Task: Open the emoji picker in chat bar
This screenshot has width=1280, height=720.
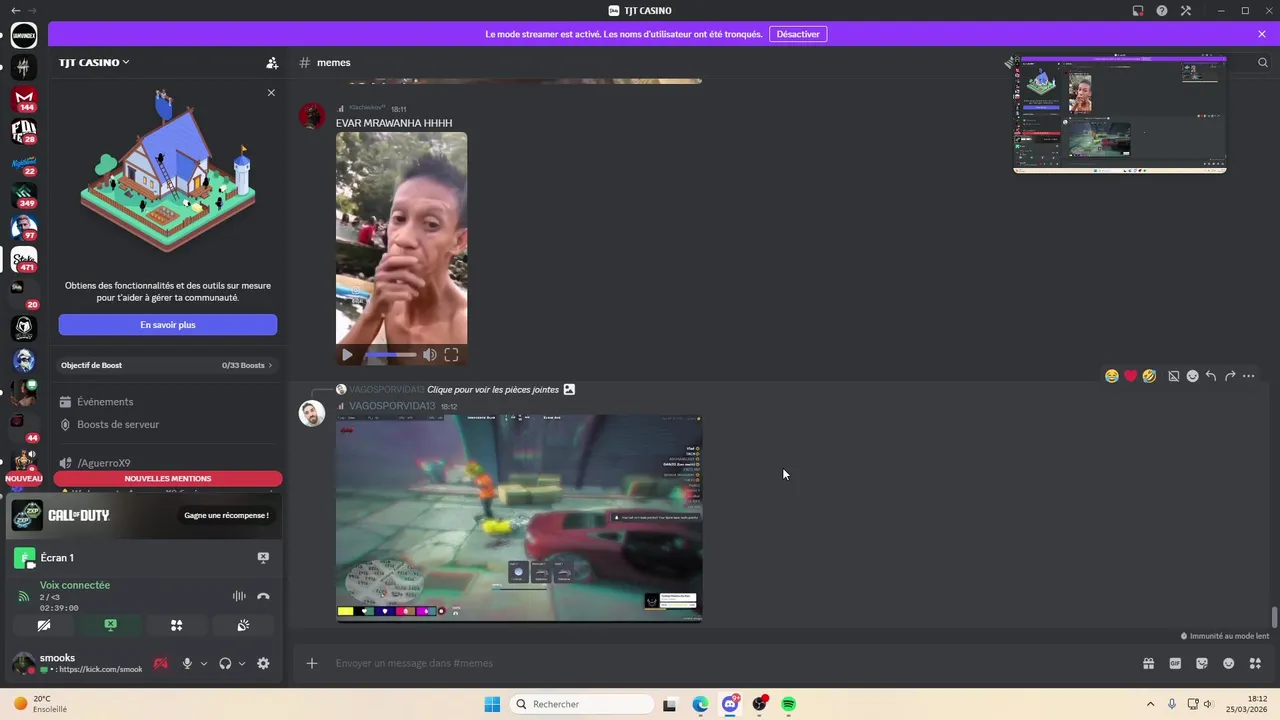Action: tap(1229, 663)
